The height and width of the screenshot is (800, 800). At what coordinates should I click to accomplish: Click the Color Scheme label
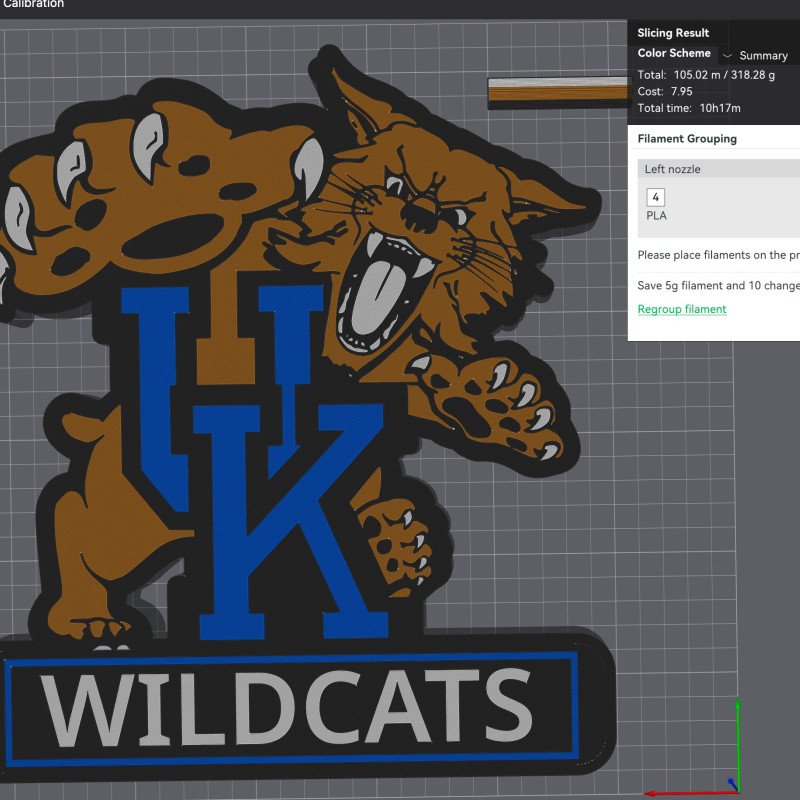pyautogui.click(x=673, y=53)
